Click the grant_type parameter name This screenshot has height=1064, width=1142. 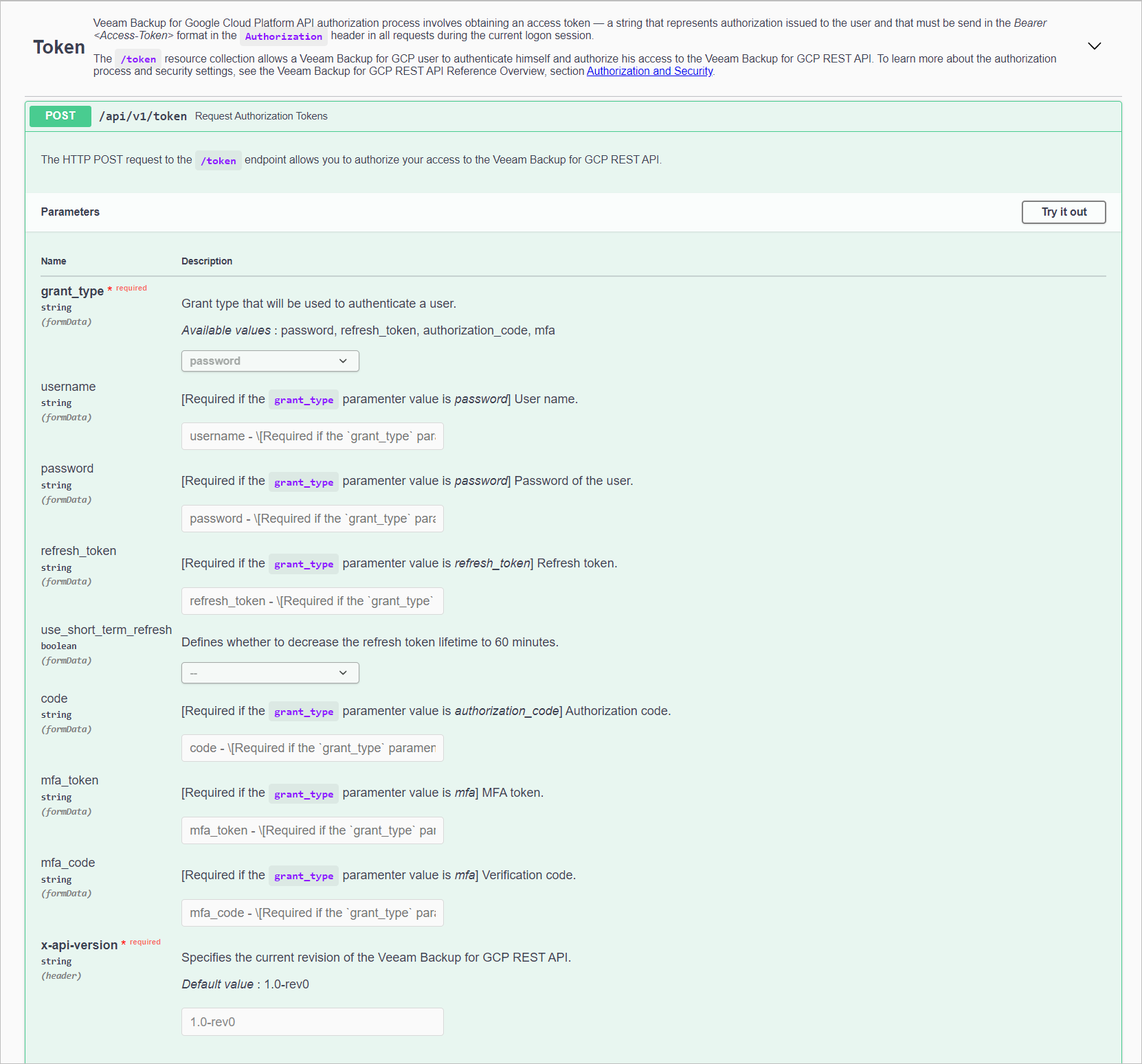(x=72, y=291)
